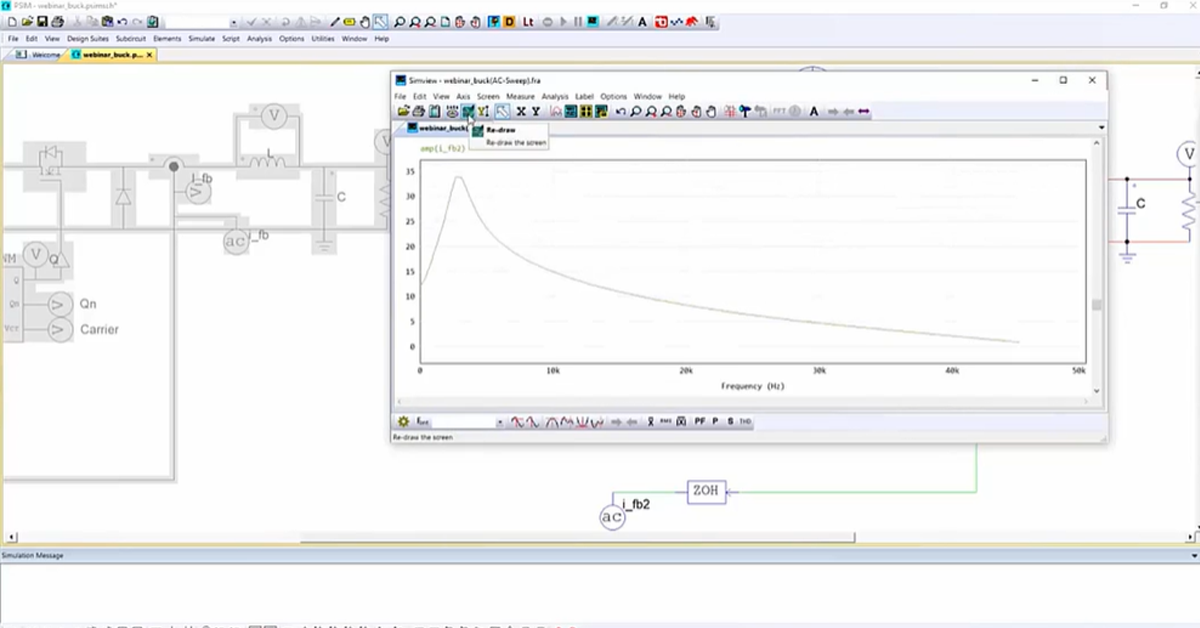Toggle the RMS measurement button
This screenshot has height=628, width=1200.
(x=665, y=422)
